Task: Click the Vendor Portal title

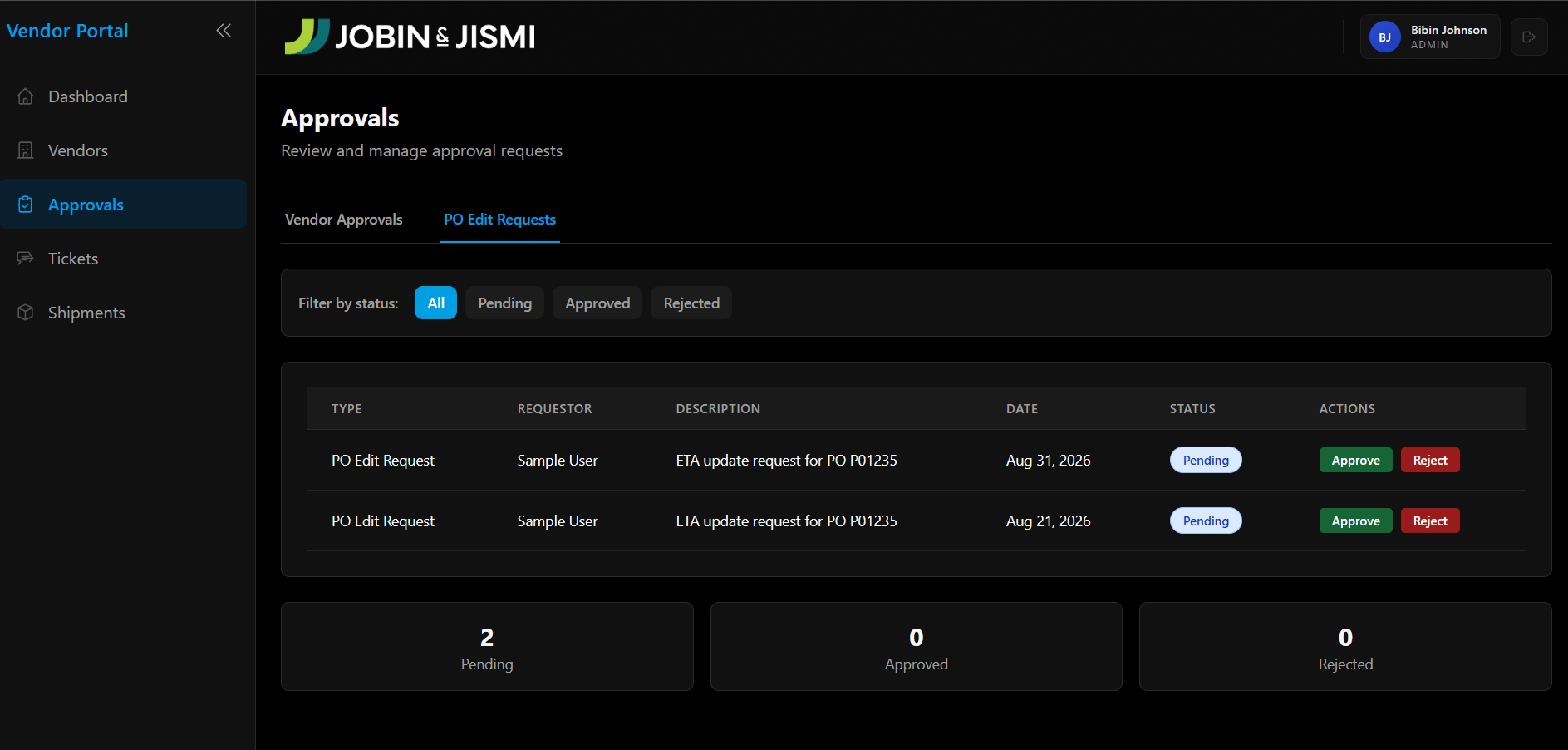Action: (67, 31)
